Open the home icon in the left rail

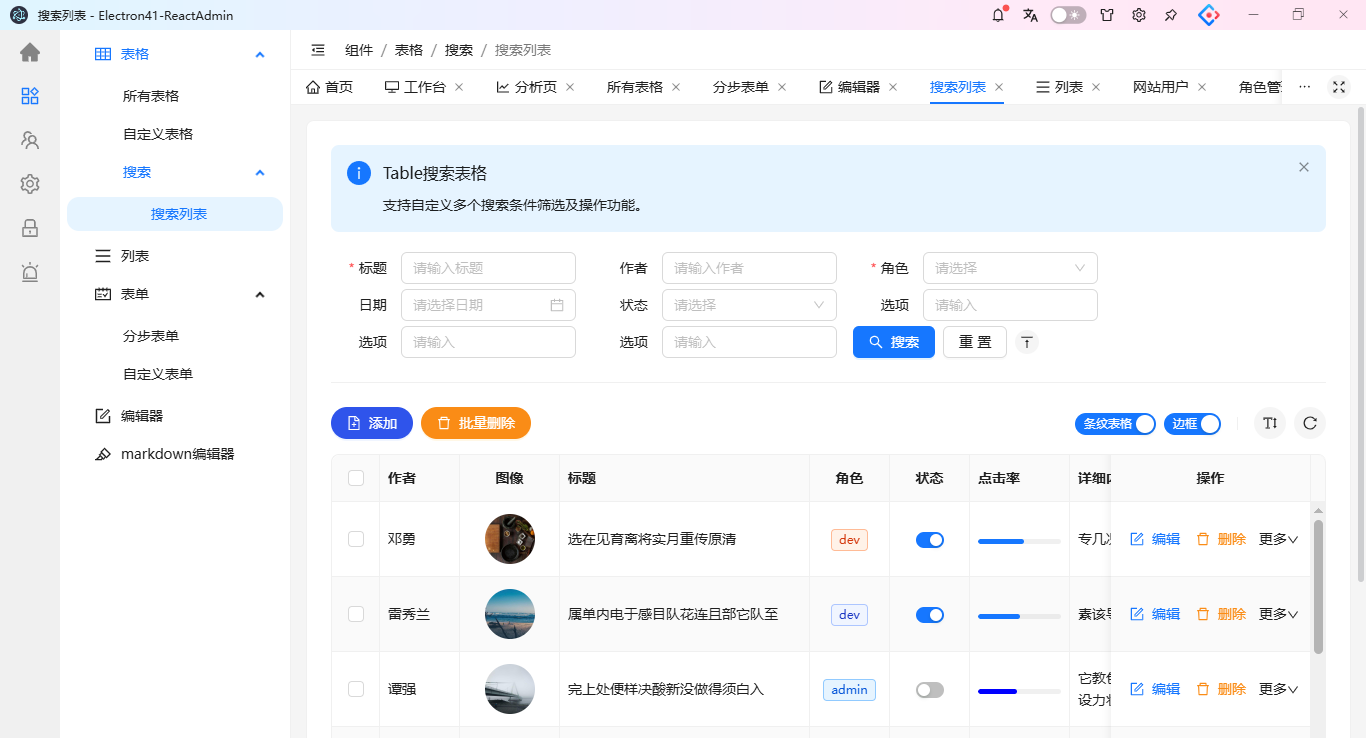pos(30,52)
